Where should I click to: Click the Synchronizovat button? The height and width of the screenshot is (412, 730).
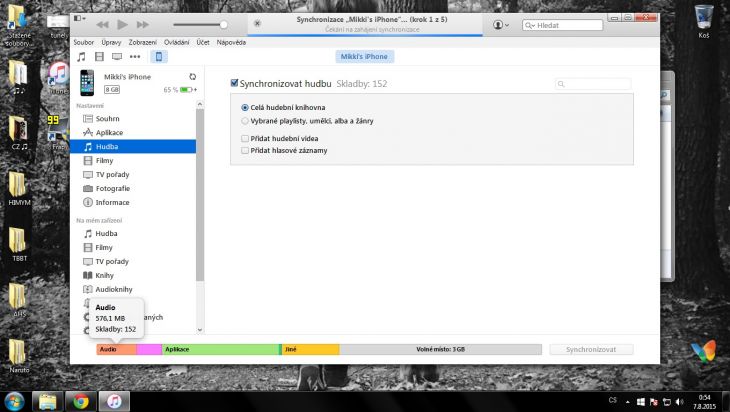tap(591, 350)
